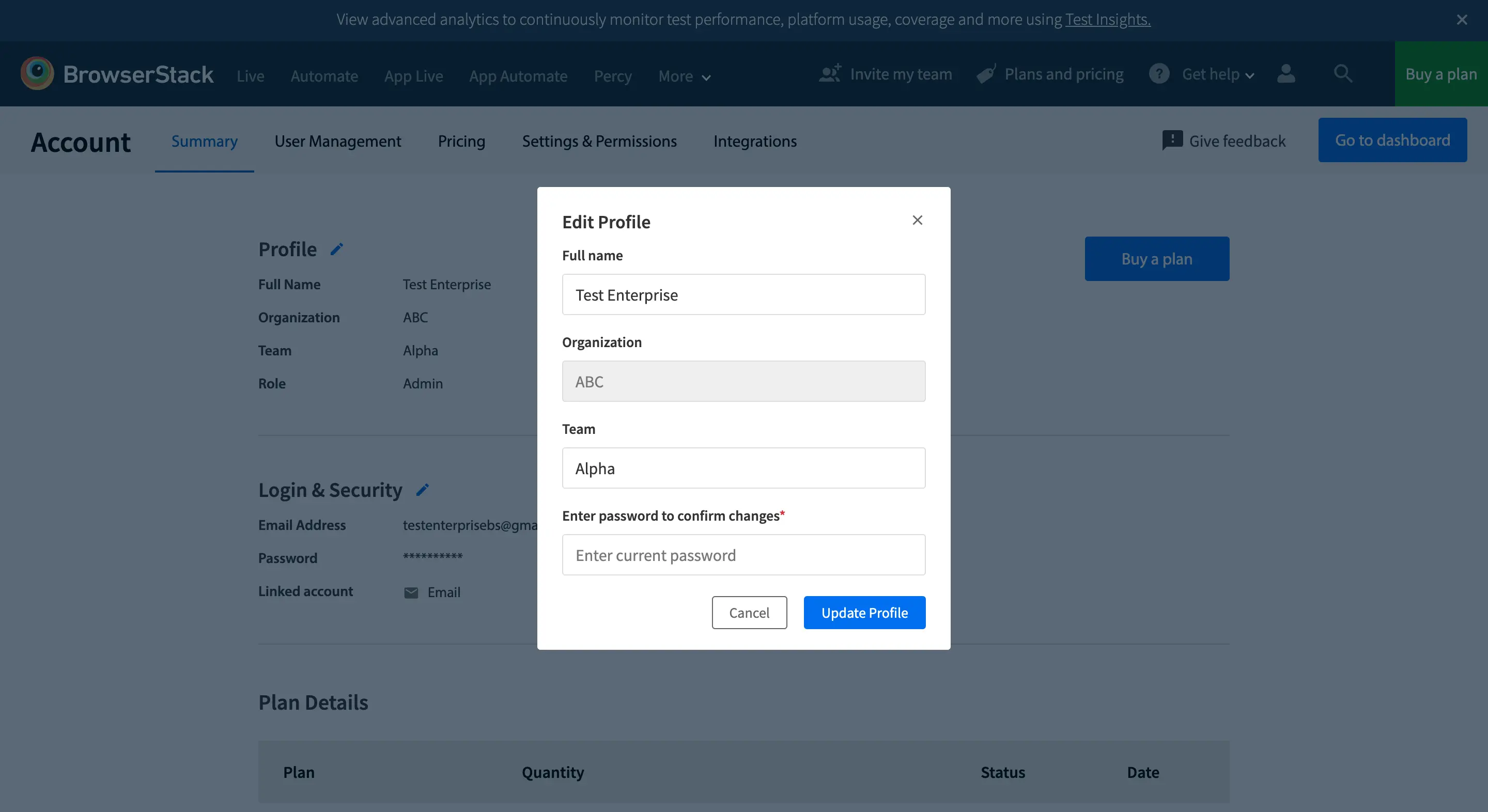Click the BrowserStack logo icon

37,74
